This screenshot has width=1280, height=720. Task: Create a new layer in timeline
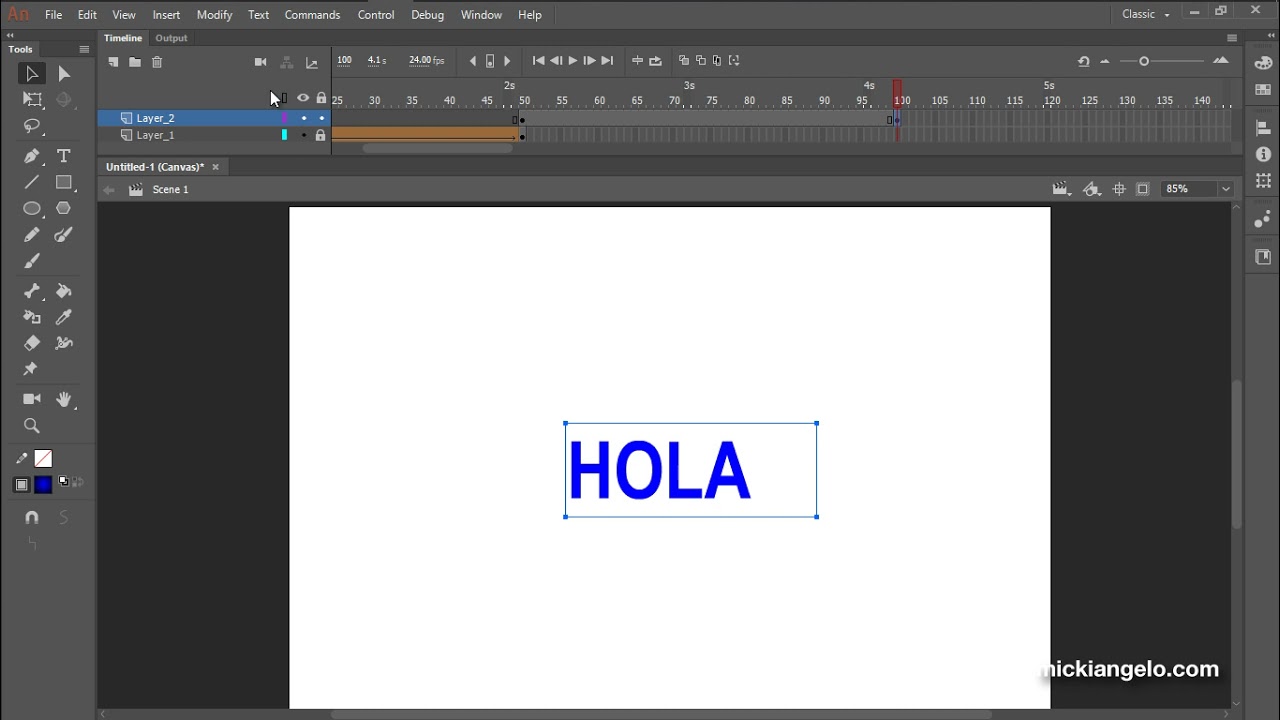click(113, 62)
